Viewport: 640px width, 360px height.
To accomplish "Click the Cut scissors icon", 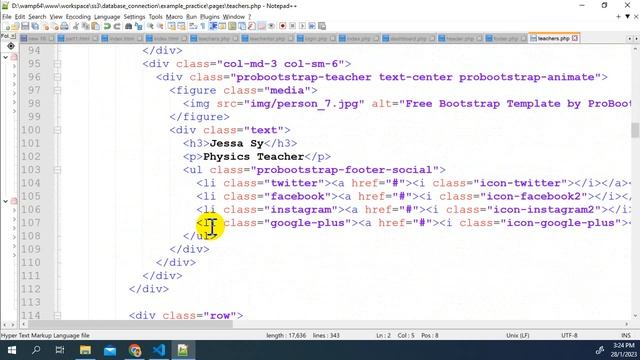I will pyautogui.click(x=76, y=26).
